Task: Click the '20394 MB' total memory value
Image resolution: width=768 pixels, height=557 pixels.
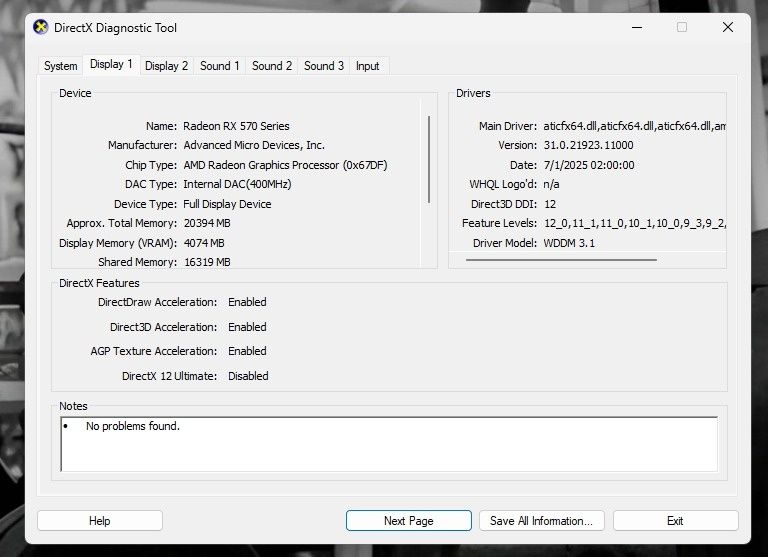Action: click(x=207, y=223)
